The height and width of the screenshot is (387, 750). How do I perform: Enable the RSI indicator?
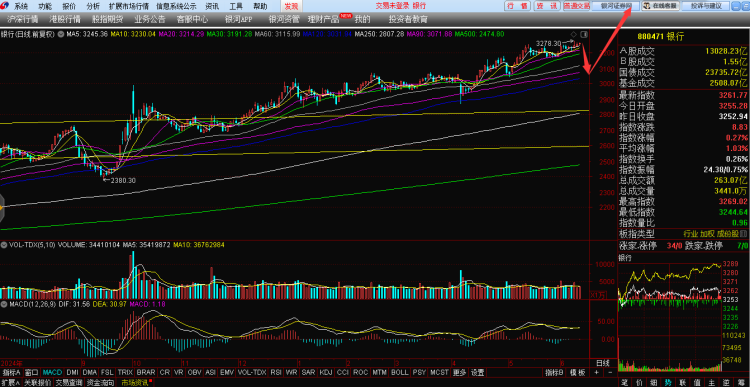pyautogui.click(x=276, y=372)
